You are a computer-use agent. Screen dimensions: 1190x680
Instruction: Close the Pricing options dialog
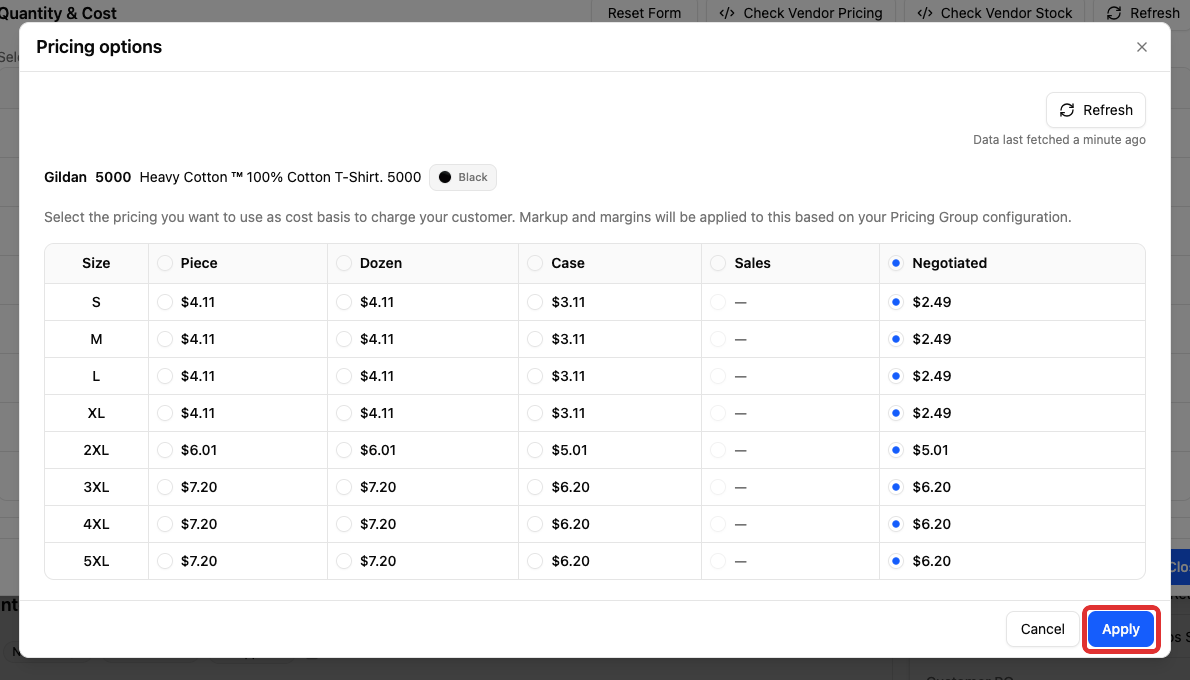click(1141, 47)
